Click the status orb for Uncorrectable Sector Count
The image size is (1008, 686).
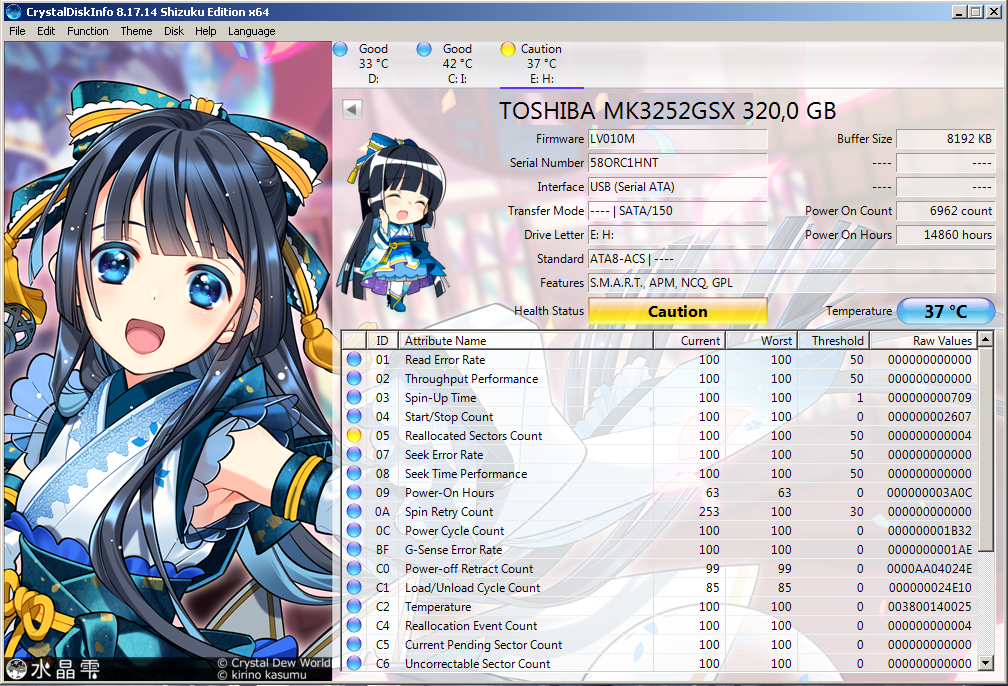pos(354,663)
